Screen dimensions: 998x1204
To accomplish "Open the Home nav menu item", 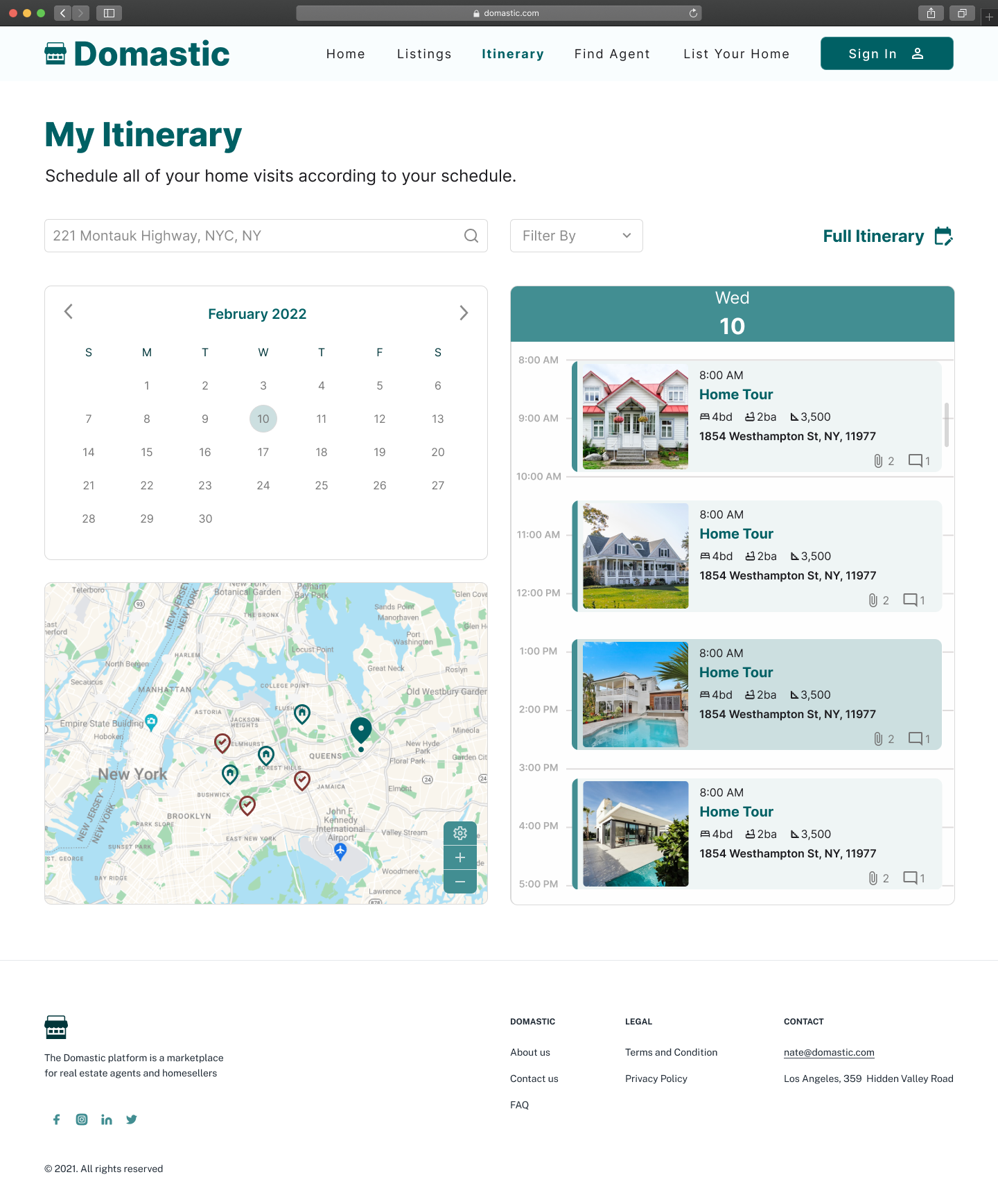I will coord(346,54).
